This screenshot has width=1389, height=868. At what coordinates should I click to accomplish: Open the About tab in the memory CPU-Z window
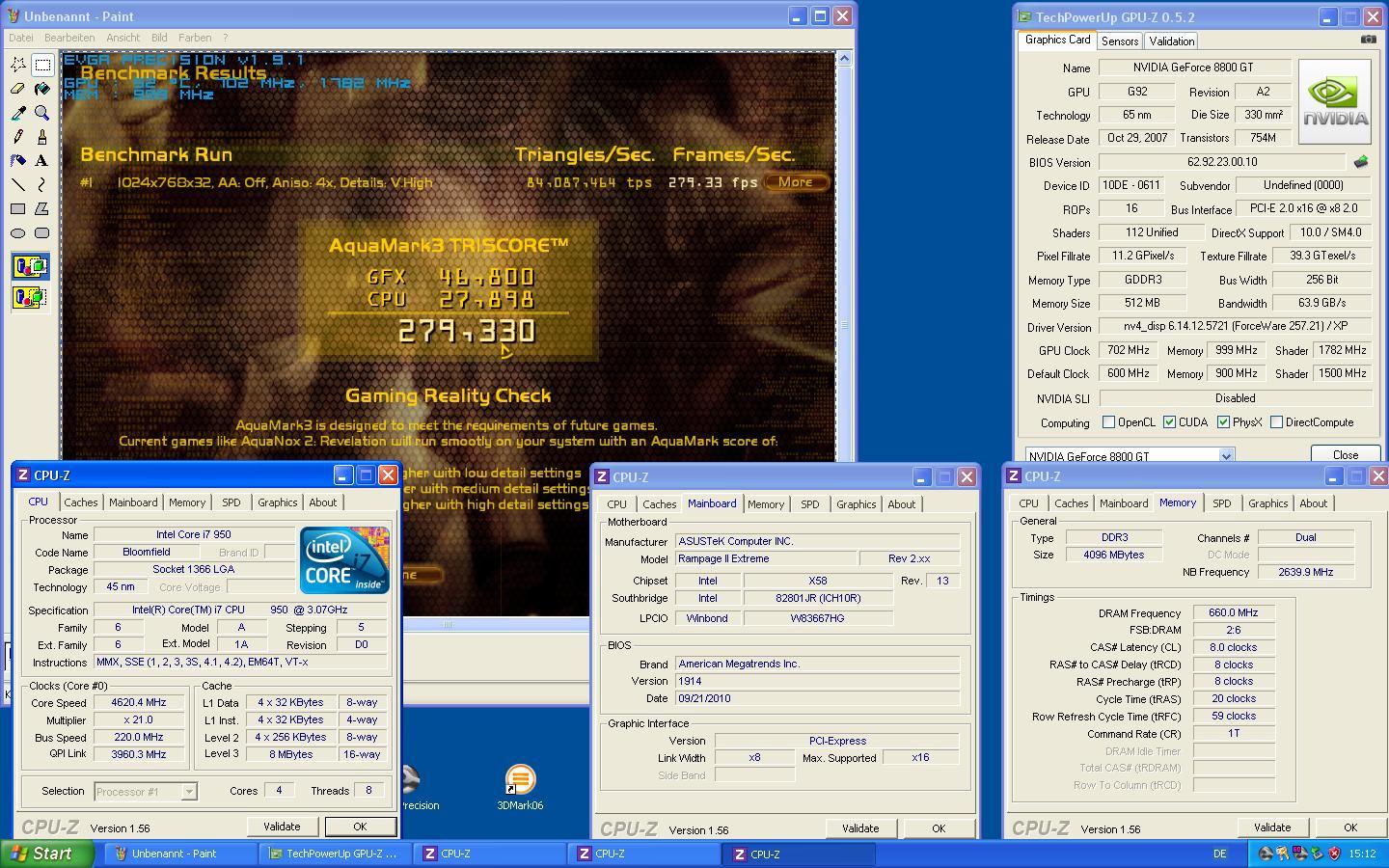(1313, 503)
